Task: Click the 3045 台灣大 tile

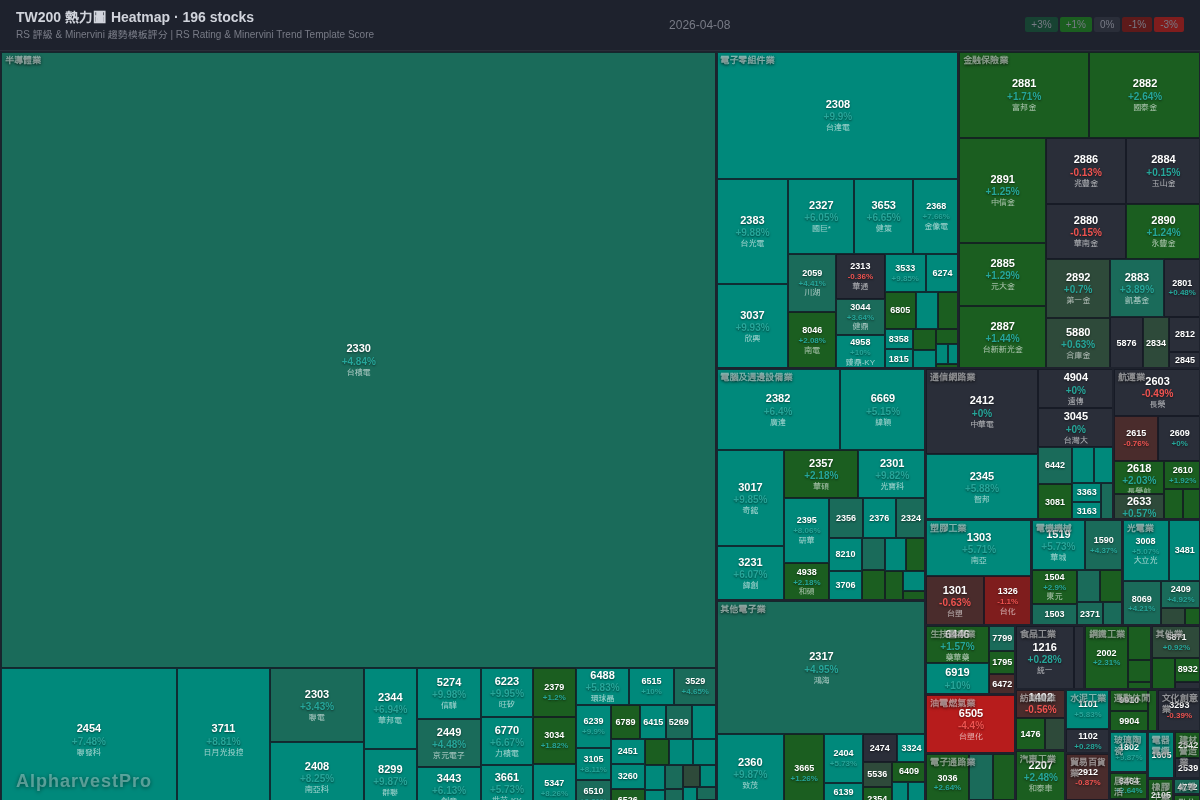Action: 1076,427
